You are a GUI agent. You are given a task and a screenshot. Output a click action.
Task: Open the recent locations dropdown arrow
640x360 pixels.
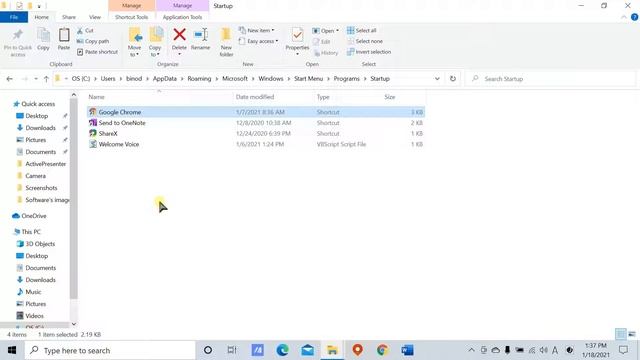[x=36, y=79]
